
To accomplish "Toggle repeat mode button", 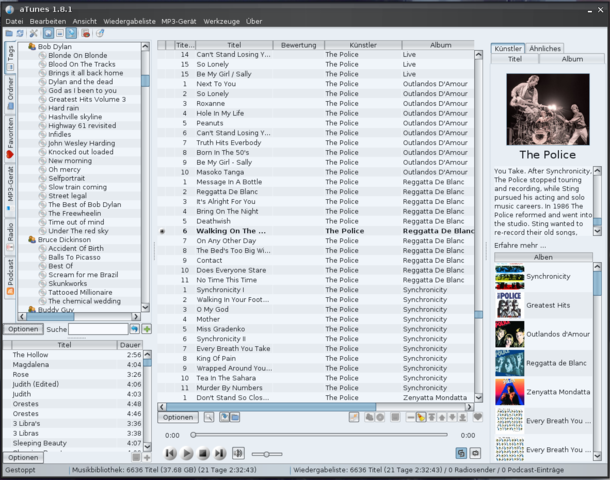I will click(x=475, y=453).
